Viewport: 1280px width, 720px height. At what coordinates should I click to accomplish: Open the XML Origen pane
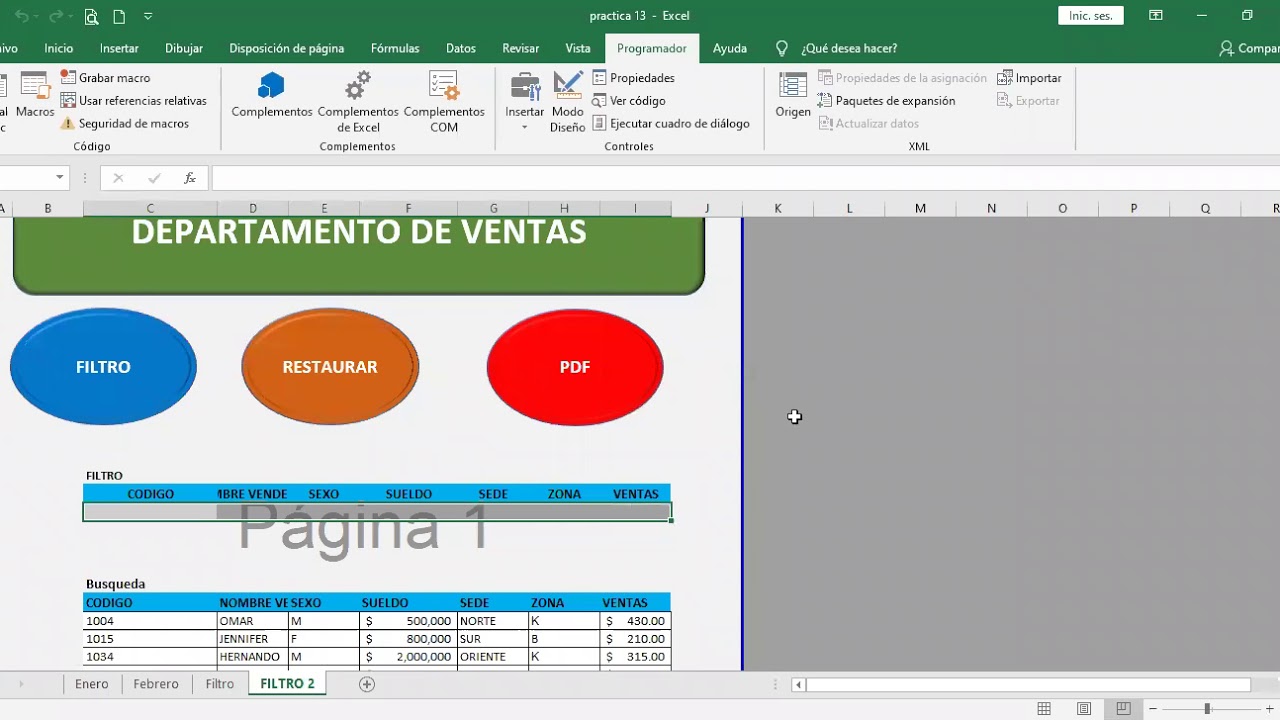click(793, 96)
